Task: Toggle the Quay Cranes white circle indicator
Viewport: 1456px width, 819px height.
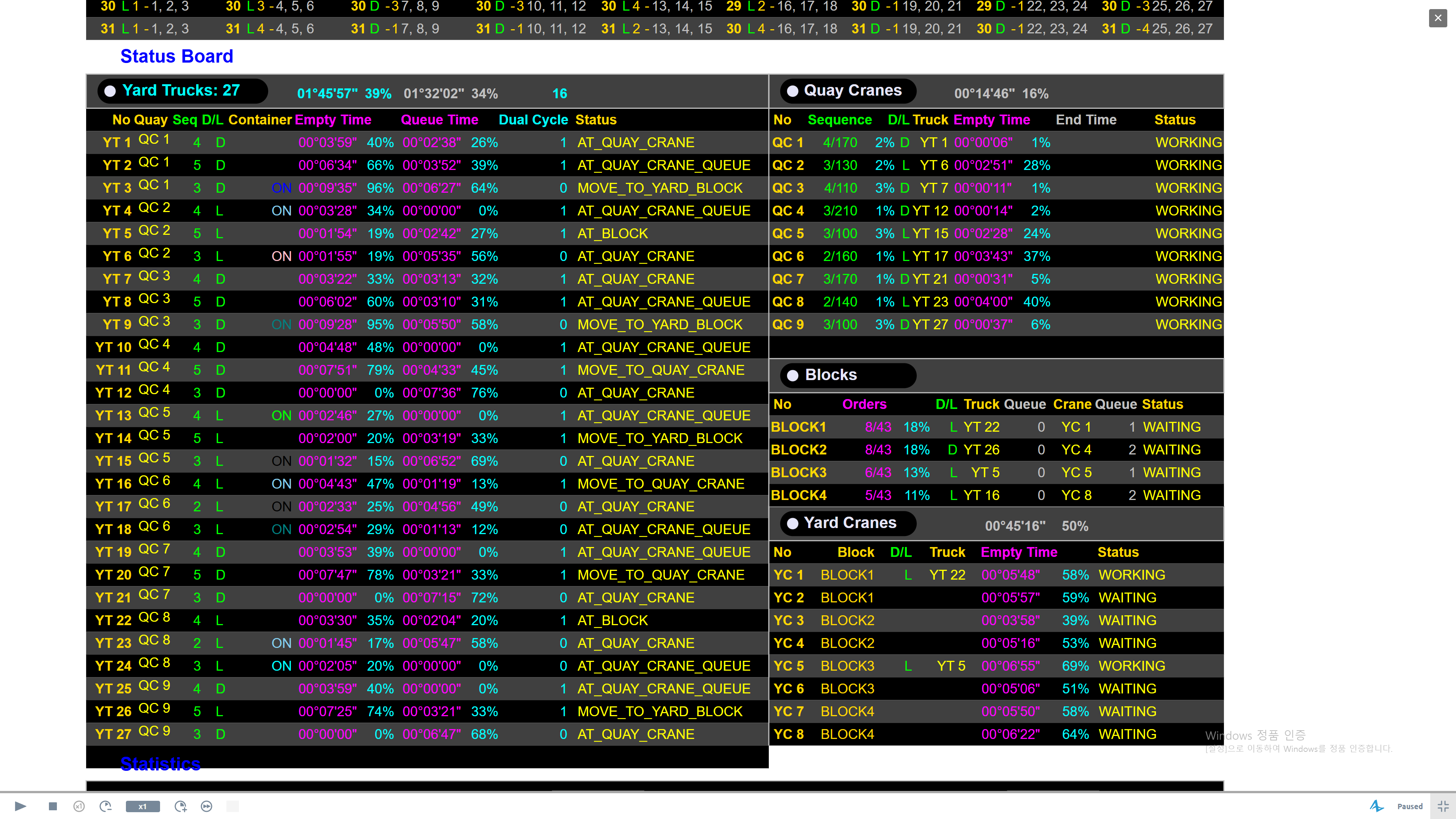Action: click(793, 91)
